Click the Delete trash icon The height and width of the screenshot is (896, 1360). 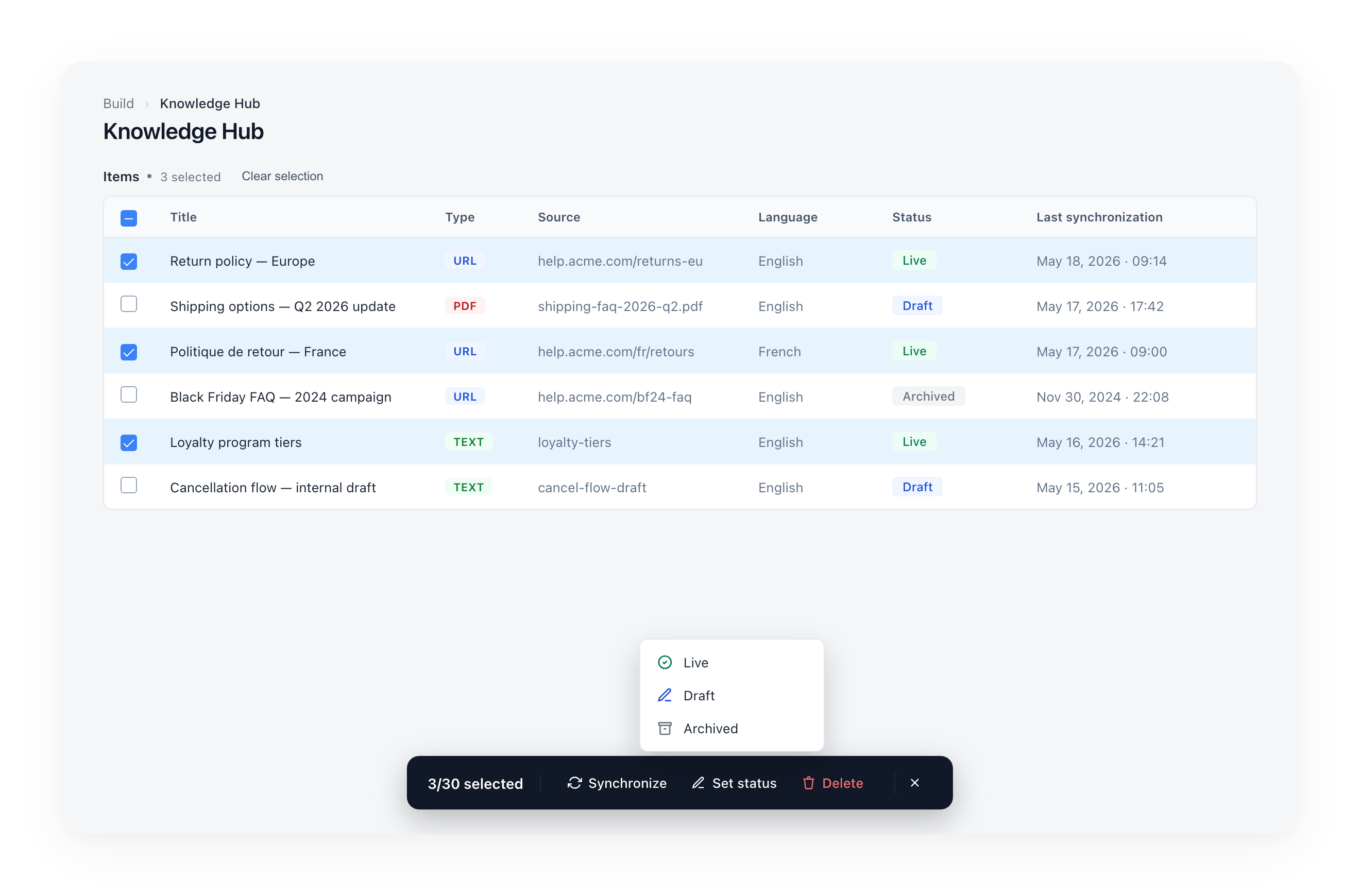tap(808, 783)
